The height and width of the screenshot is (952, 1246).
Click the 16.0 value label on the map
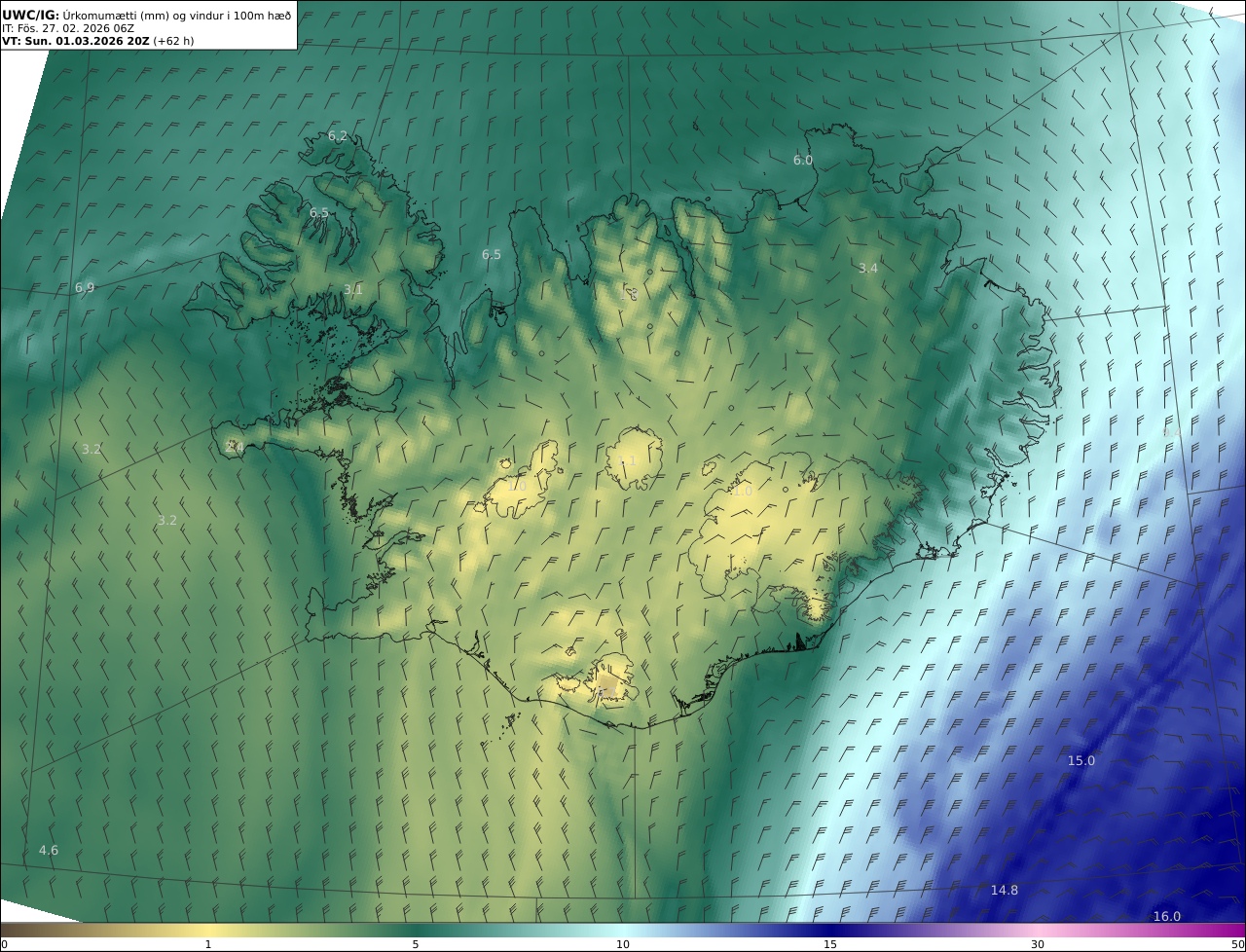[1167, 917]
